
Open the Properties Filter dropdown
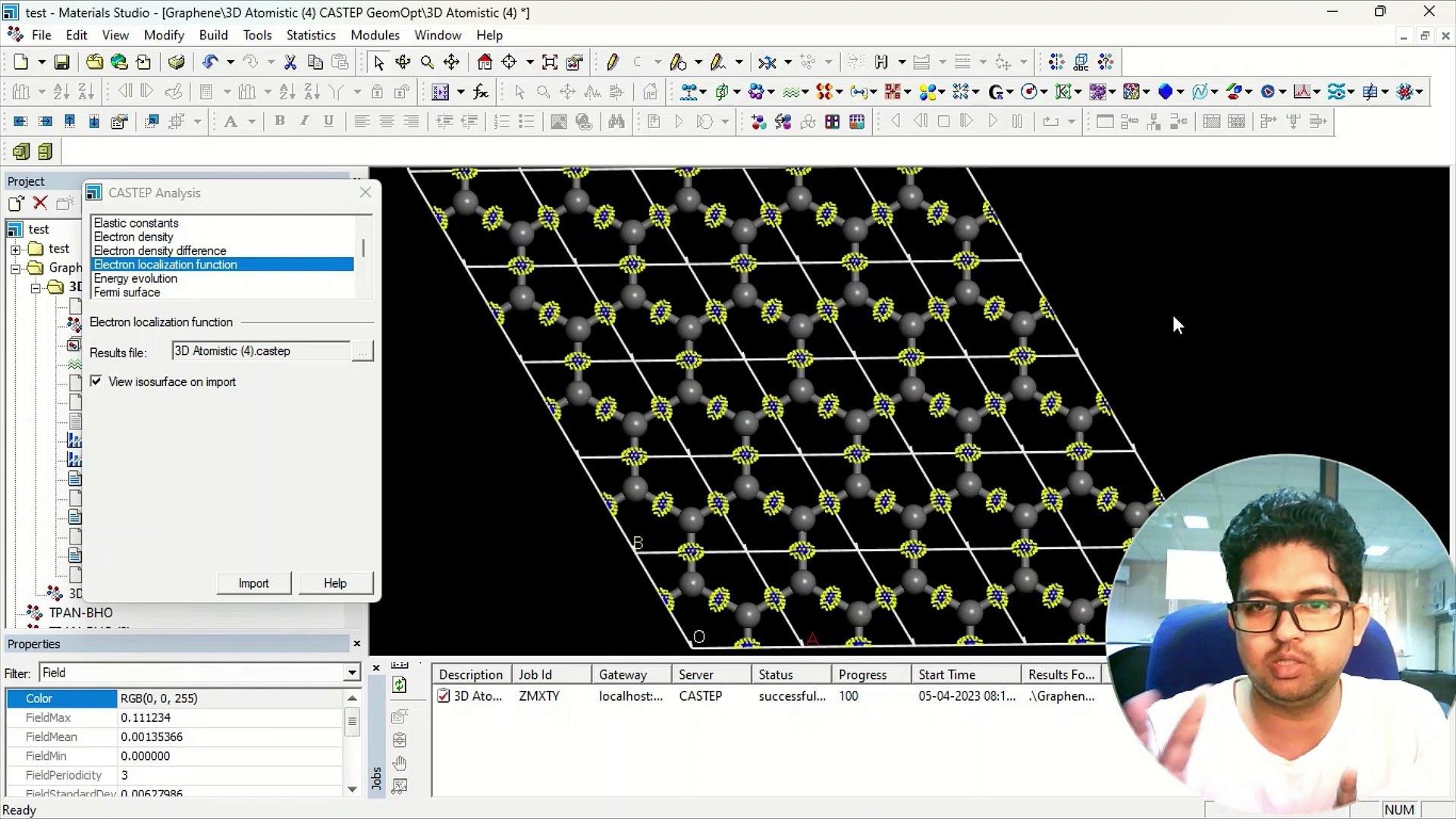(352, 673)
